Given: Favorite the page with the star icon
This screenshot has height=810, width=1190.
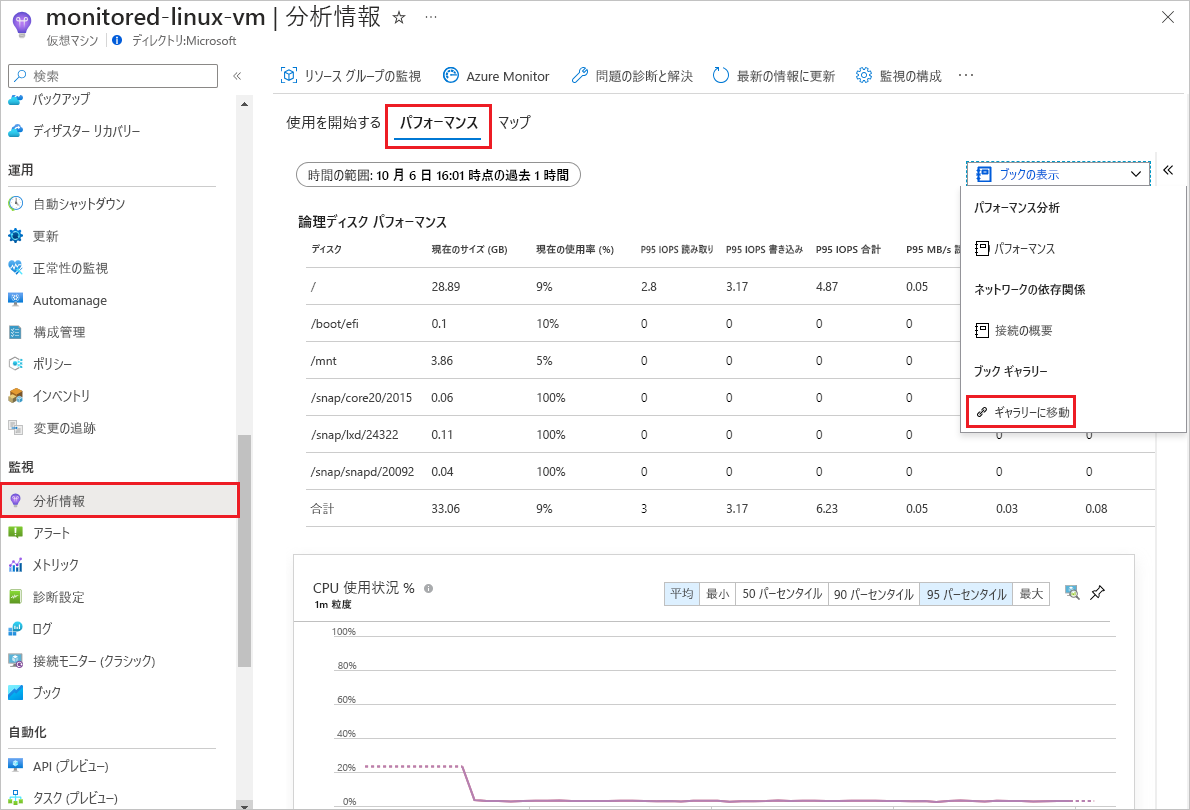Looking at the screenshot, I should tap(399, 17).
